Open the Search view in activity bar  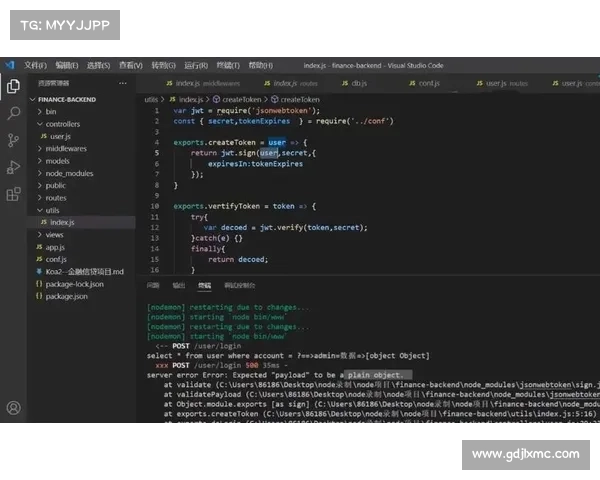click(x=13, y=113)
